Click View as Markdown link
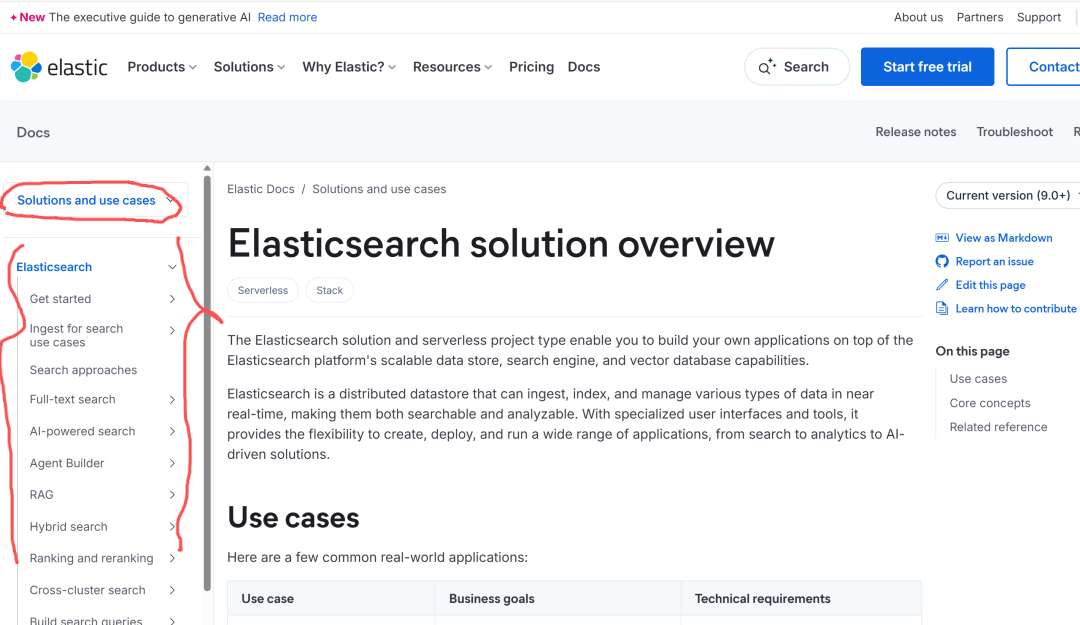The width and height of the screenshot is (1080, 625). click(1004, 238)
